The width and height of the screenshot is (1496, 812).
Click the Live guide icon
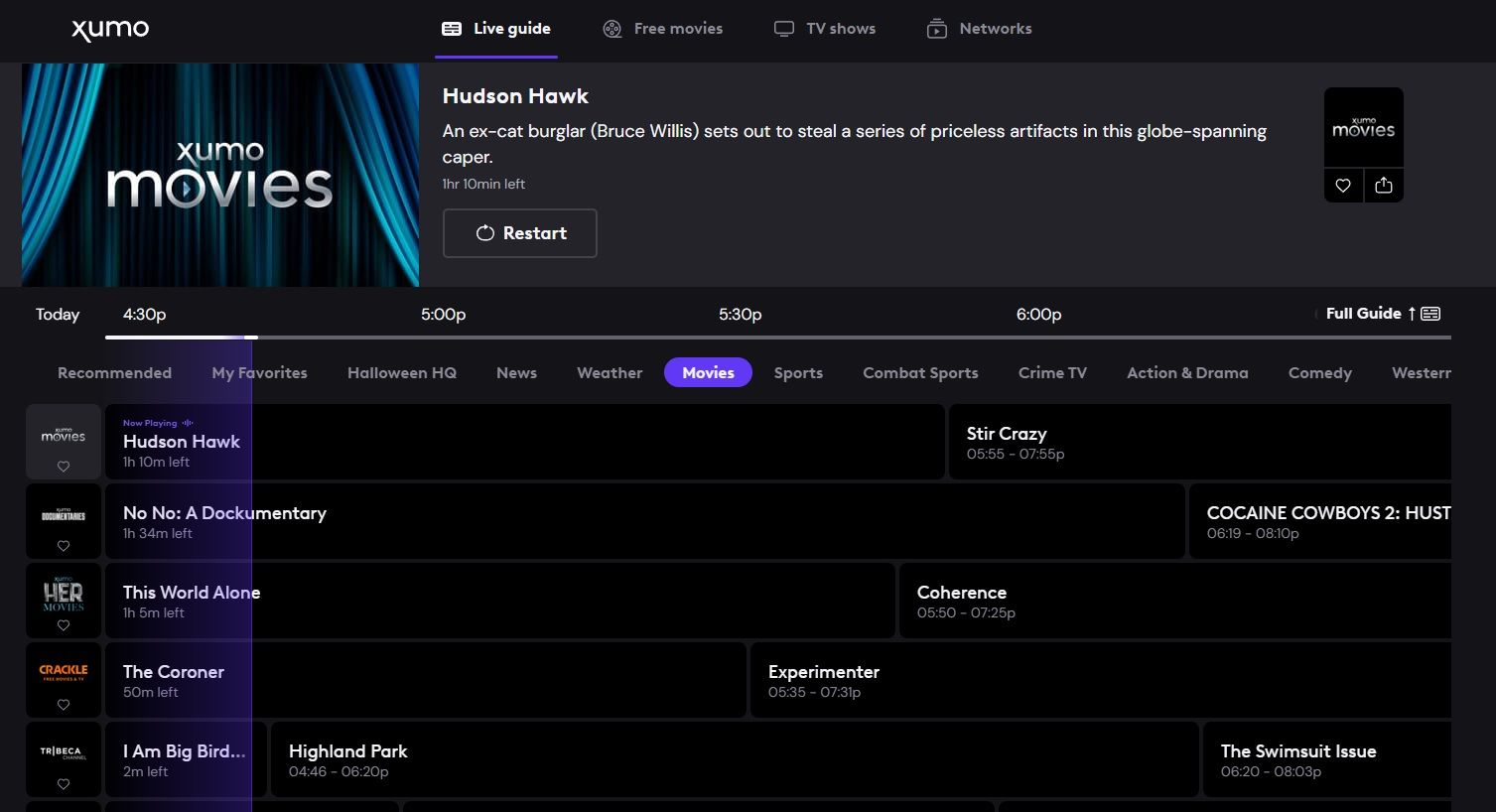452,29
